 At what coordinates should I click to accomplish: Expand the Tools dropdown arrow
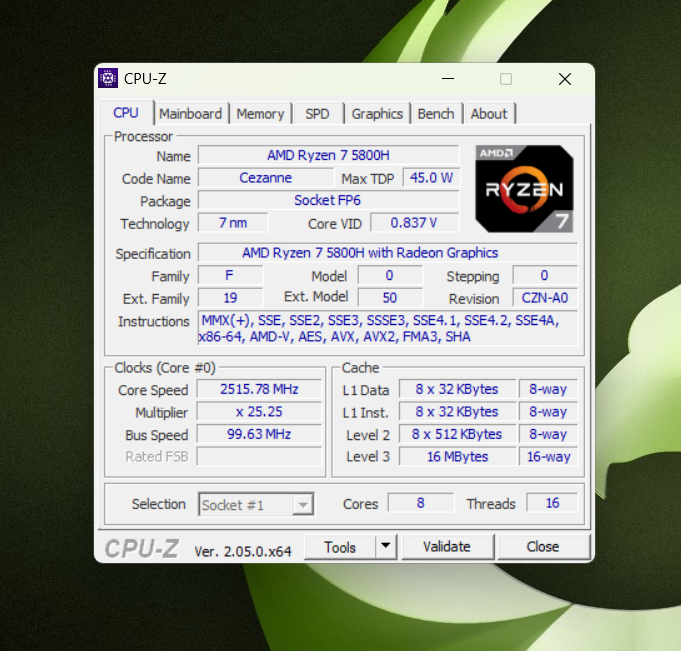pyautogui.click(x=386, y=547)
